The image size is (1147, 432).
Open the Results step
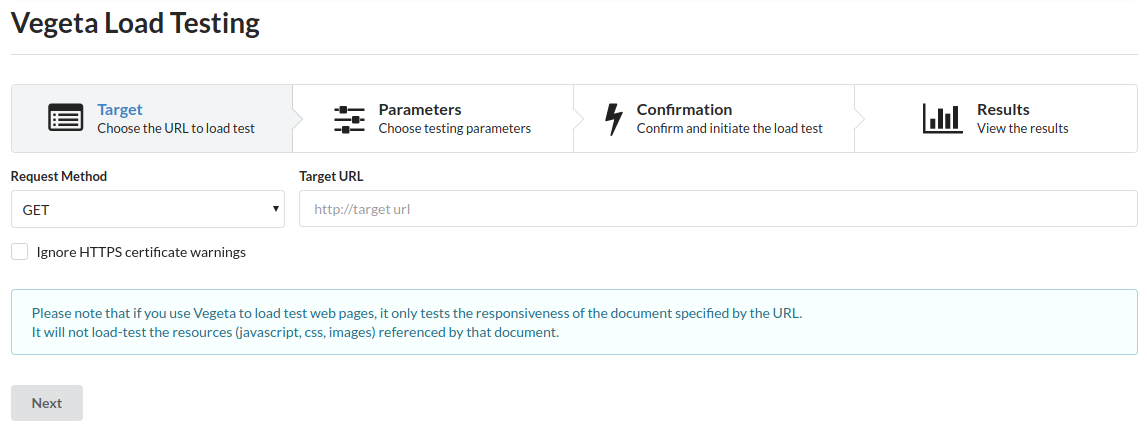996,118
